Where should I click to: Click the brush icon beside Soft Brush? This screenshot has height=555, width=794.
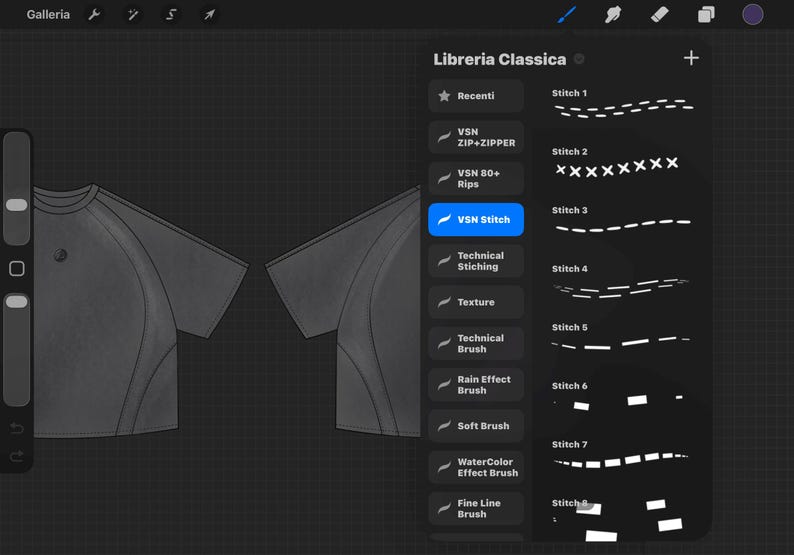(444, 425)
